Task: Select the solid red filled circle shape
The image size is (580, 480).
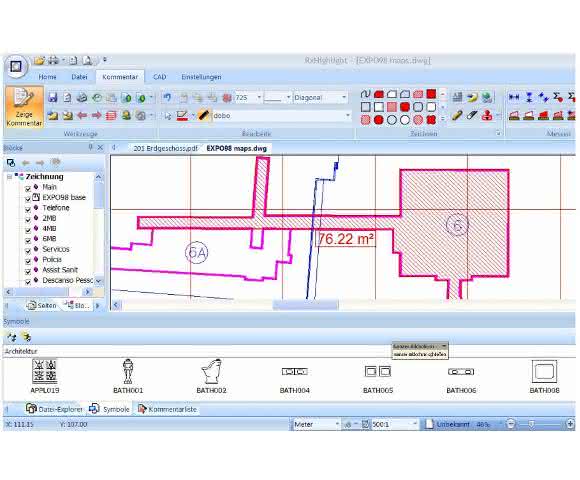Action: coord(378,120)
